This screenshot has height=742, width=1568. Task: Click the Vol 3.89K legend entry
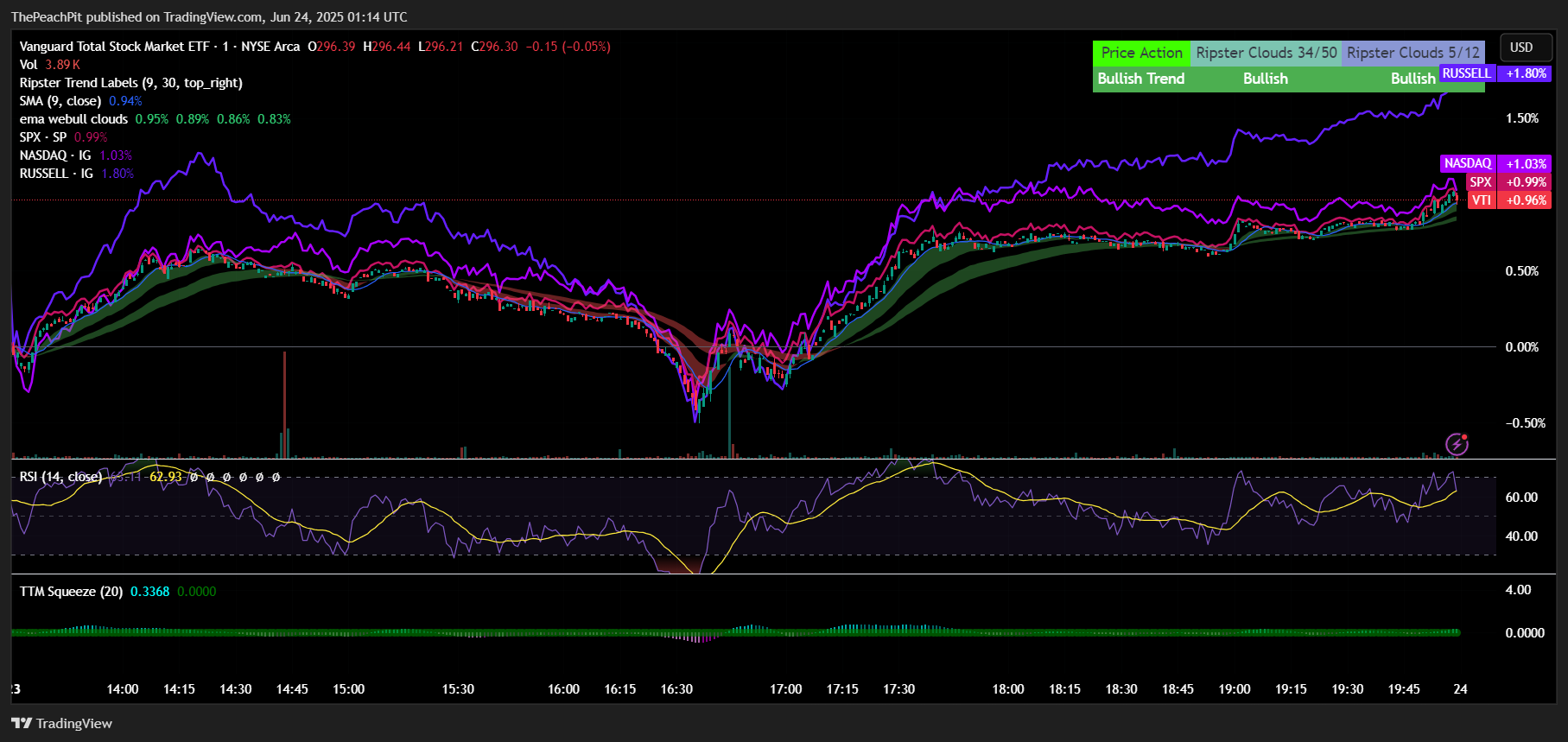pyautogui.click(x=50, y=65)
